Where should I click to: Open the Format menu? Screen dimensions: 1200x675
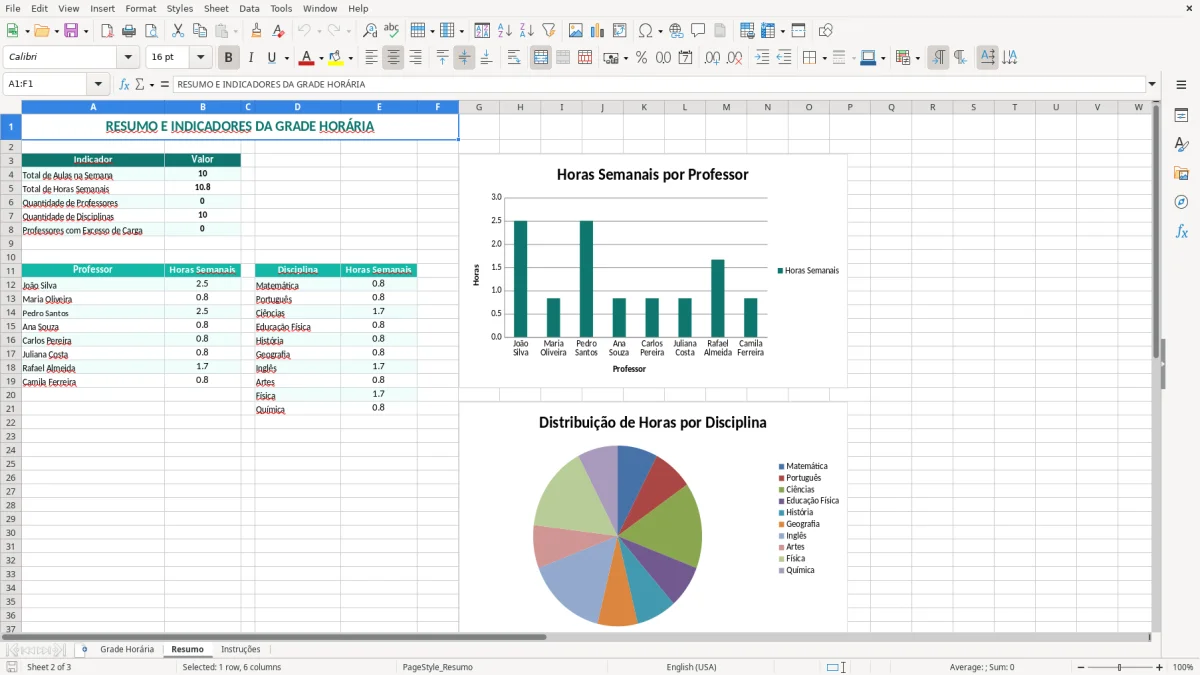coord(140,8)
